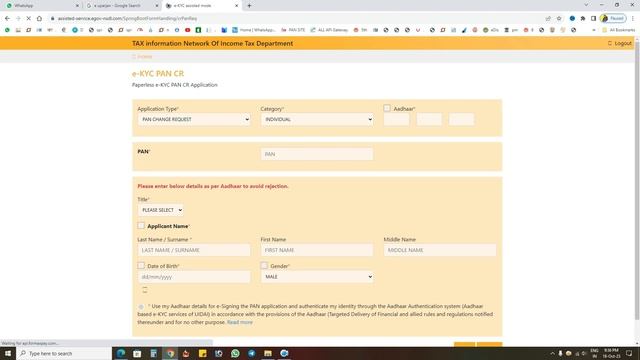Screen dimensions: 640x360
Task: Open the All Bookmarks folder
Action: tap(619, 30)
